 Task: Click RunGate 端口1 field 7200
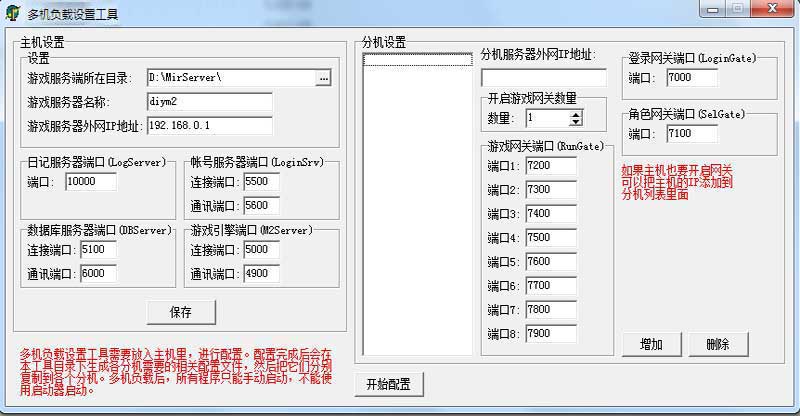coord(551,166)
